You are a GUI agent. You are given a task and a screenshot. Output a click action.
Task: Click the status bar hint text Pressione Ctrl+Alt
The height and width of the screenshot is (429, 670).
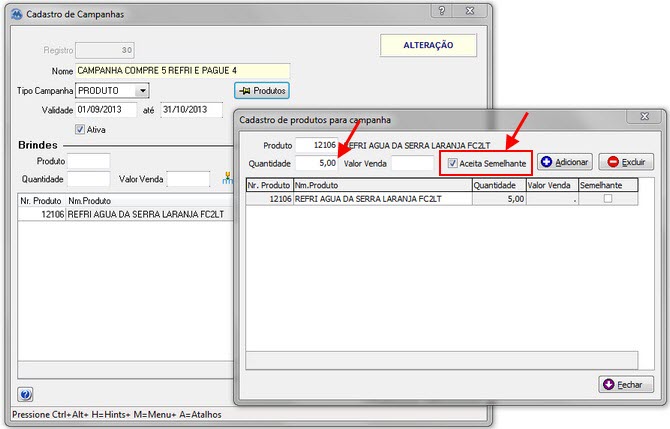coord(117,414)
